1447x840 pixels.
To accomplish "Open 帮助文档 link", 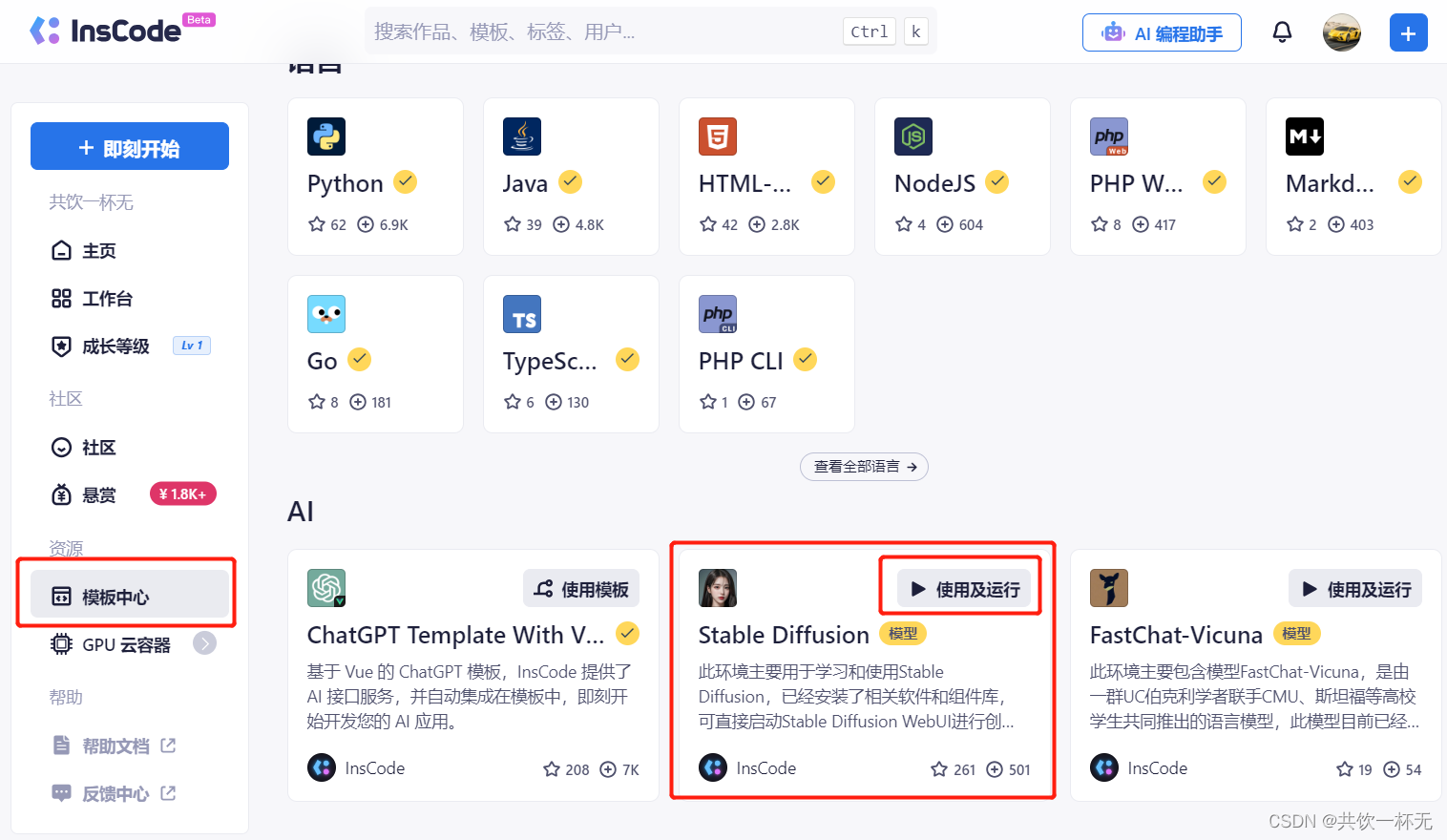I will [x=115, y=745].
